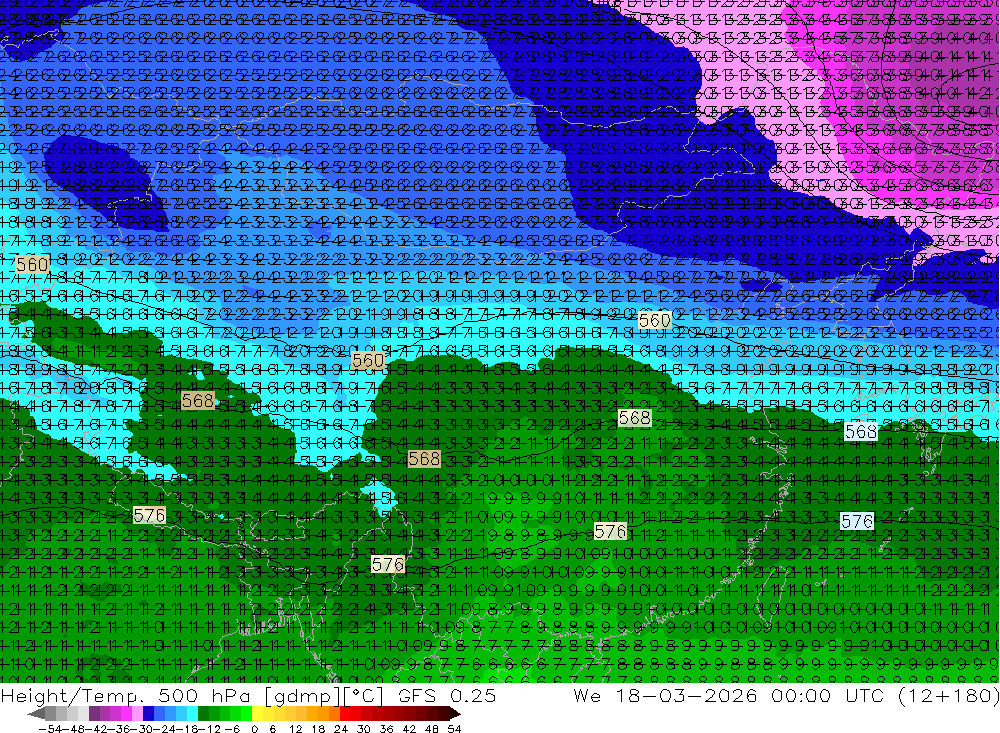Click the '18' scale label
The height and width of the screenshot is (733, 1000).
pos(318,729)
